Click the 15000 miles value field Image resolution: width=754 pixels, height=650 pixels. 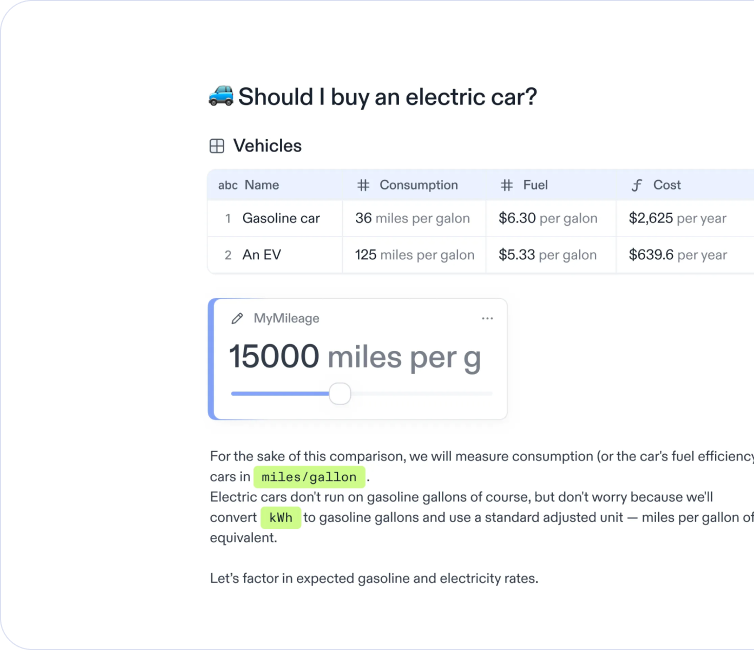coord(354,357)
